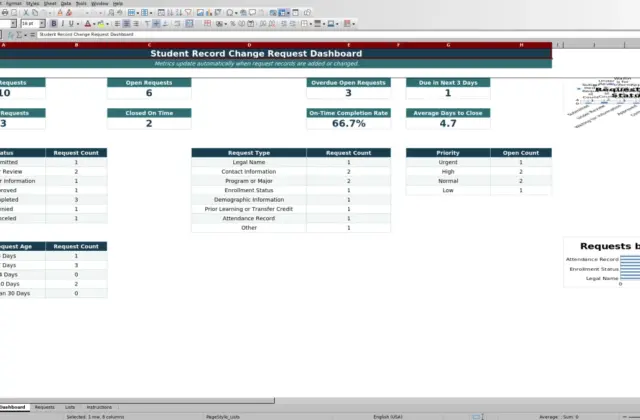The width and height of the screenshot is (640, 420).
Task: Click the Align Bottom icon
Action: pos(165,24)
